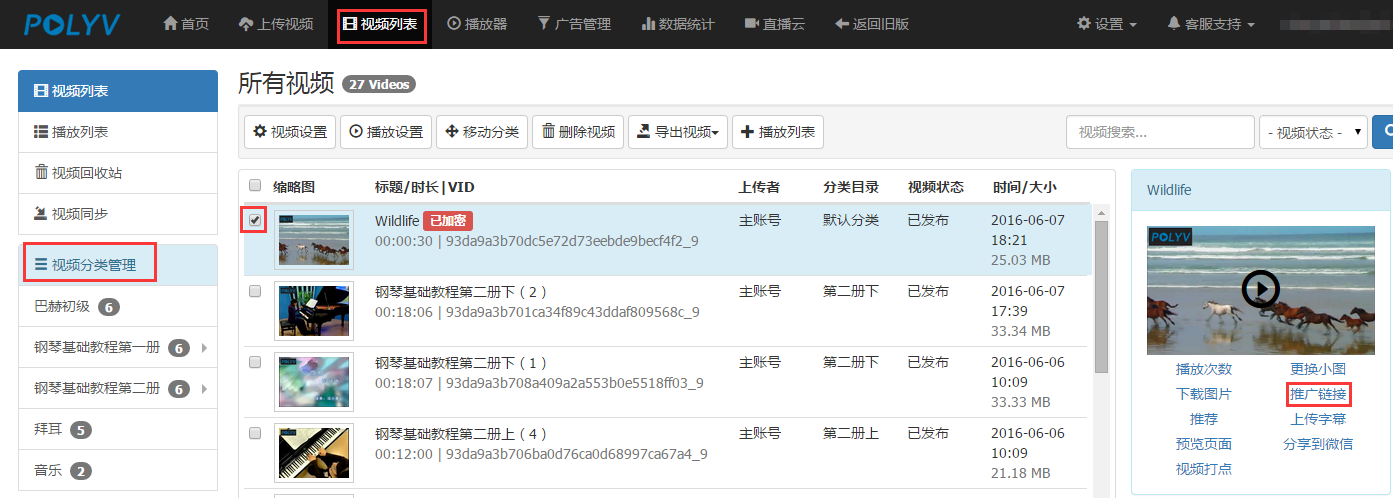Go to 首页 home tab
The height and width of the screenshot is (498, 1393).
click(186, 24)
